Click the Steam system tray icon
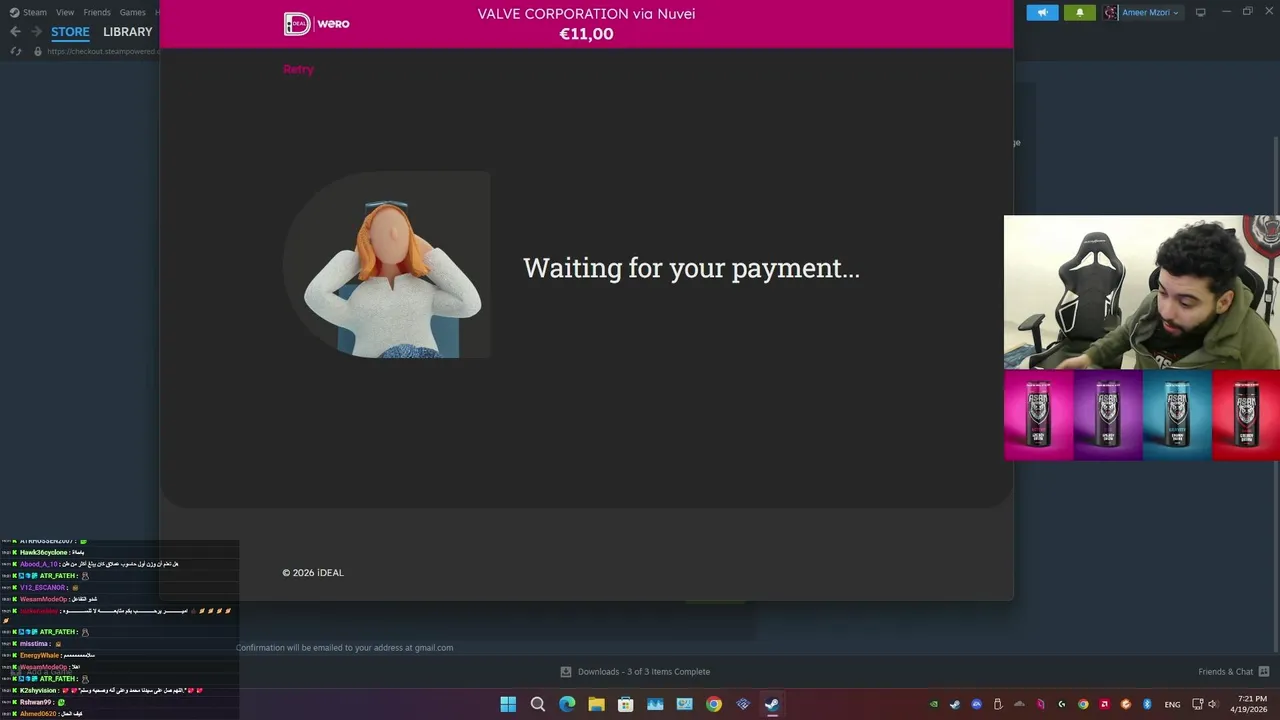 point(955,704)
